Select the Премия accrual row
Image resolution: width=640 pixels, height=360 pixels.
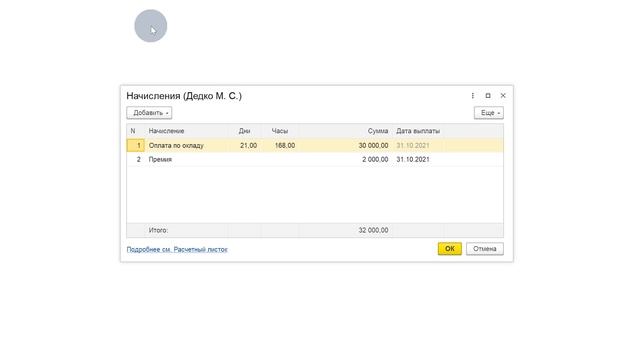click(315, 159)
